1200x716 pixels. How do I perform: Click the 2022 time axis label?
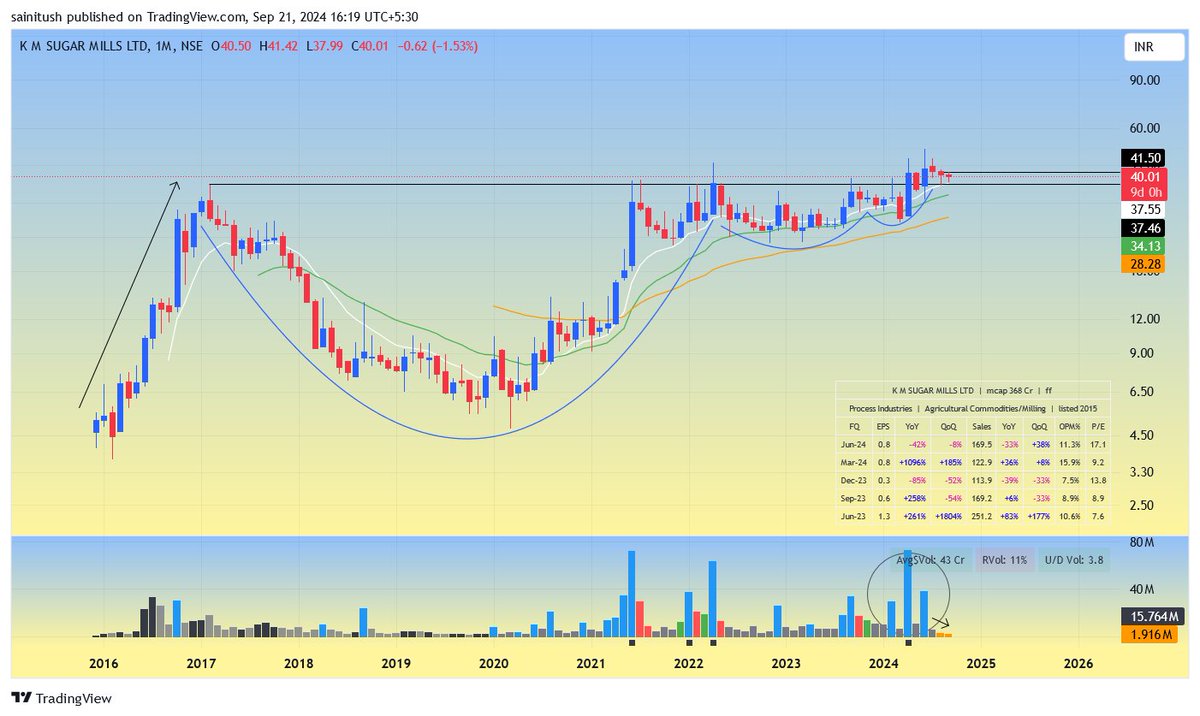click(688, 663)
